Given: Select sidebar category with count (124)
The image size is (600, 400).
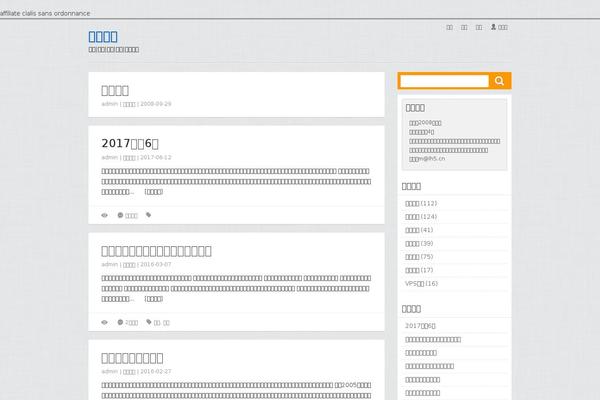Looking at the screenshot, I should [x=421, y=217].
